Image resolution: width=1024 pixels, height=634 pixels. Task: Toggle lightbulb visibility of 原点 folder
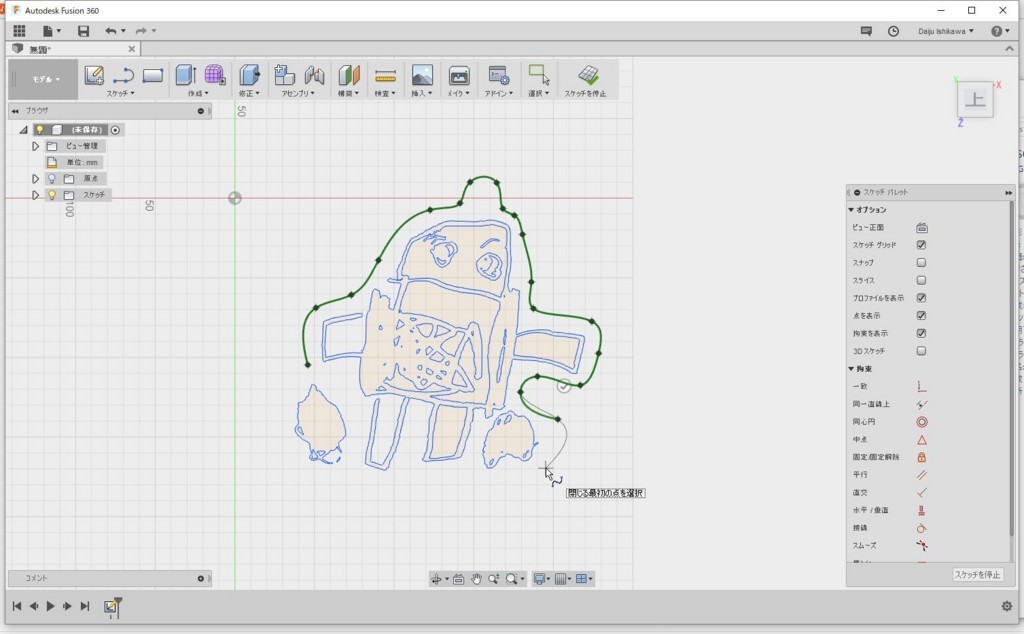tap(52, 178)
